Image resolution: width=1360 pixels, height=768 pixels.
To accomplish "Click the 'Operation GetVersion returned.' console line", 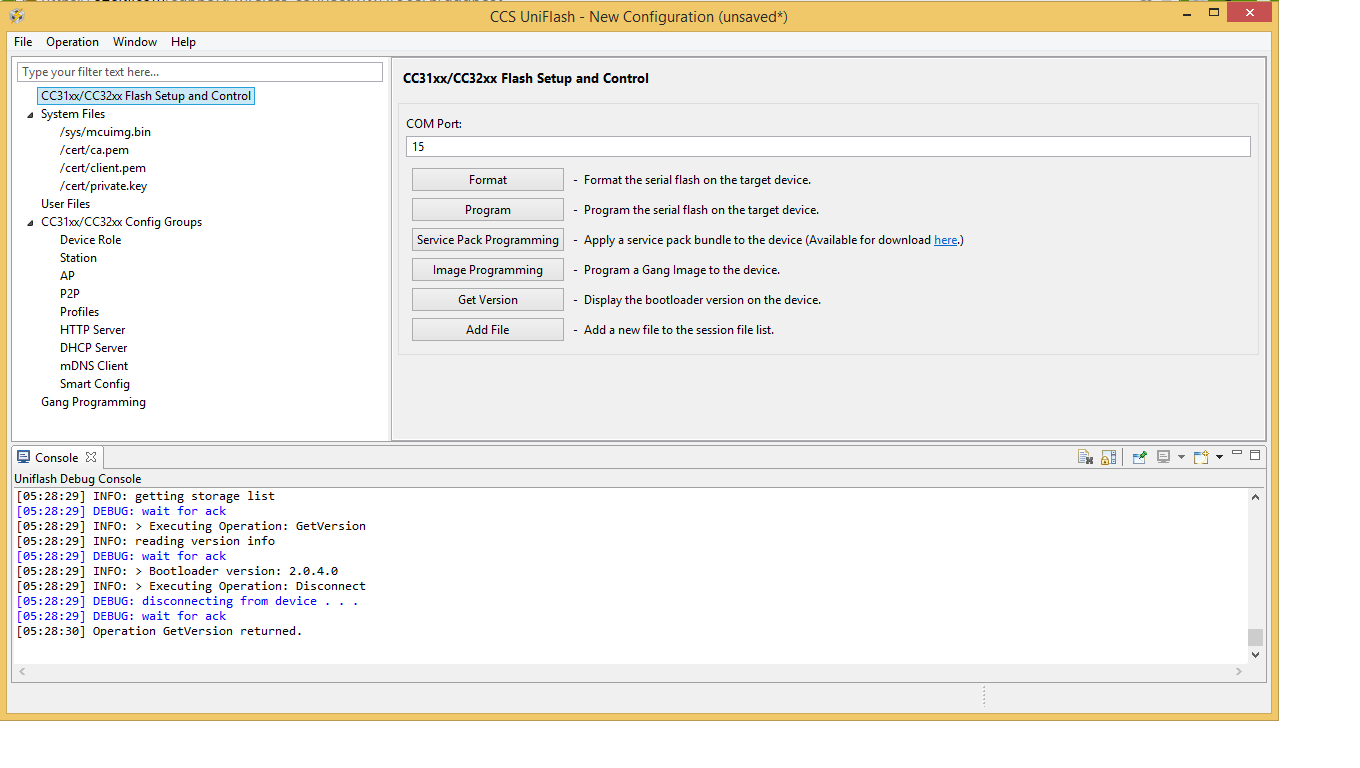I will pos(159,631).
